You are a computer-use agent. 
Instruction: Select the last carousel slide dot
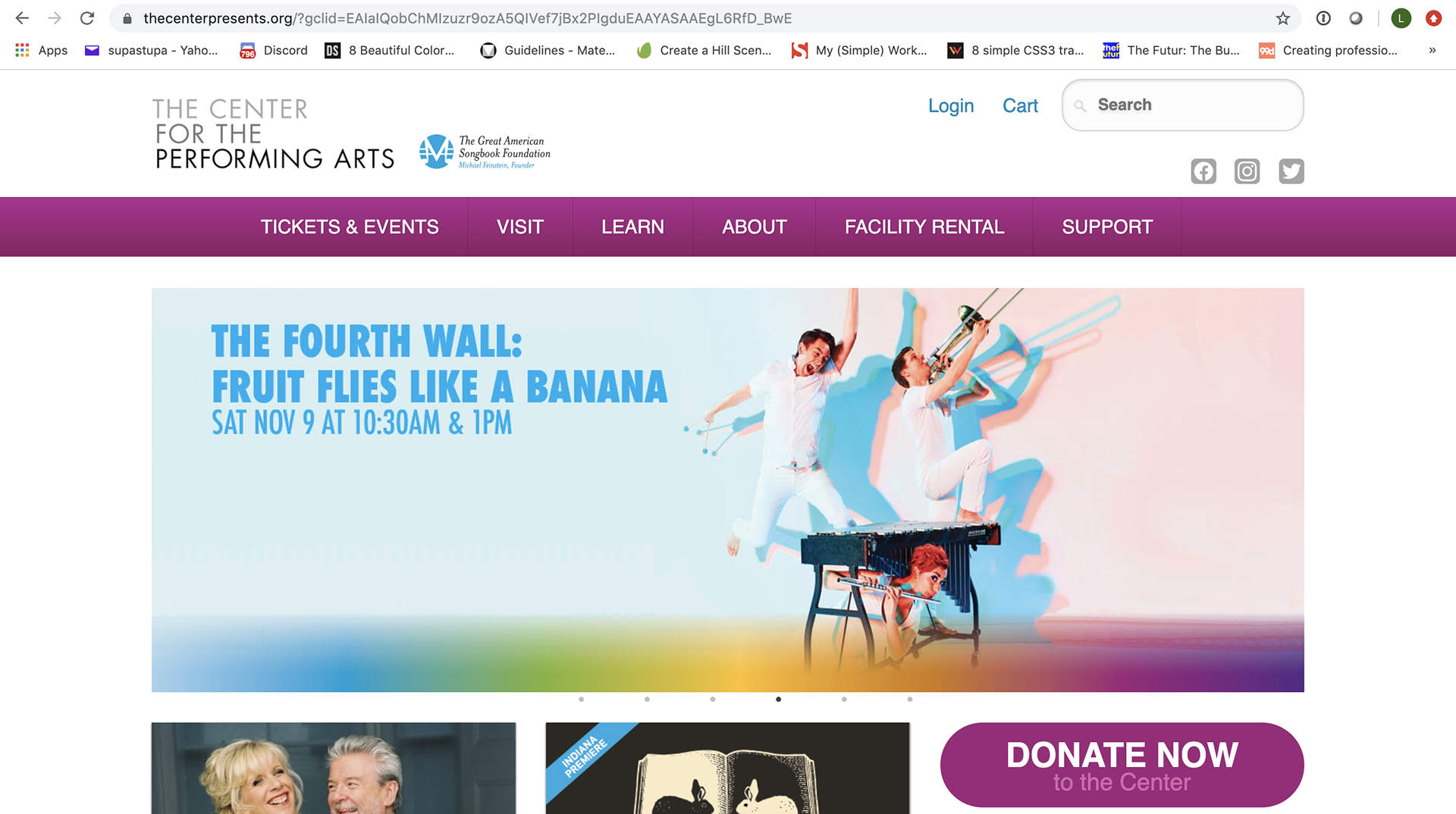coord(910,699)
